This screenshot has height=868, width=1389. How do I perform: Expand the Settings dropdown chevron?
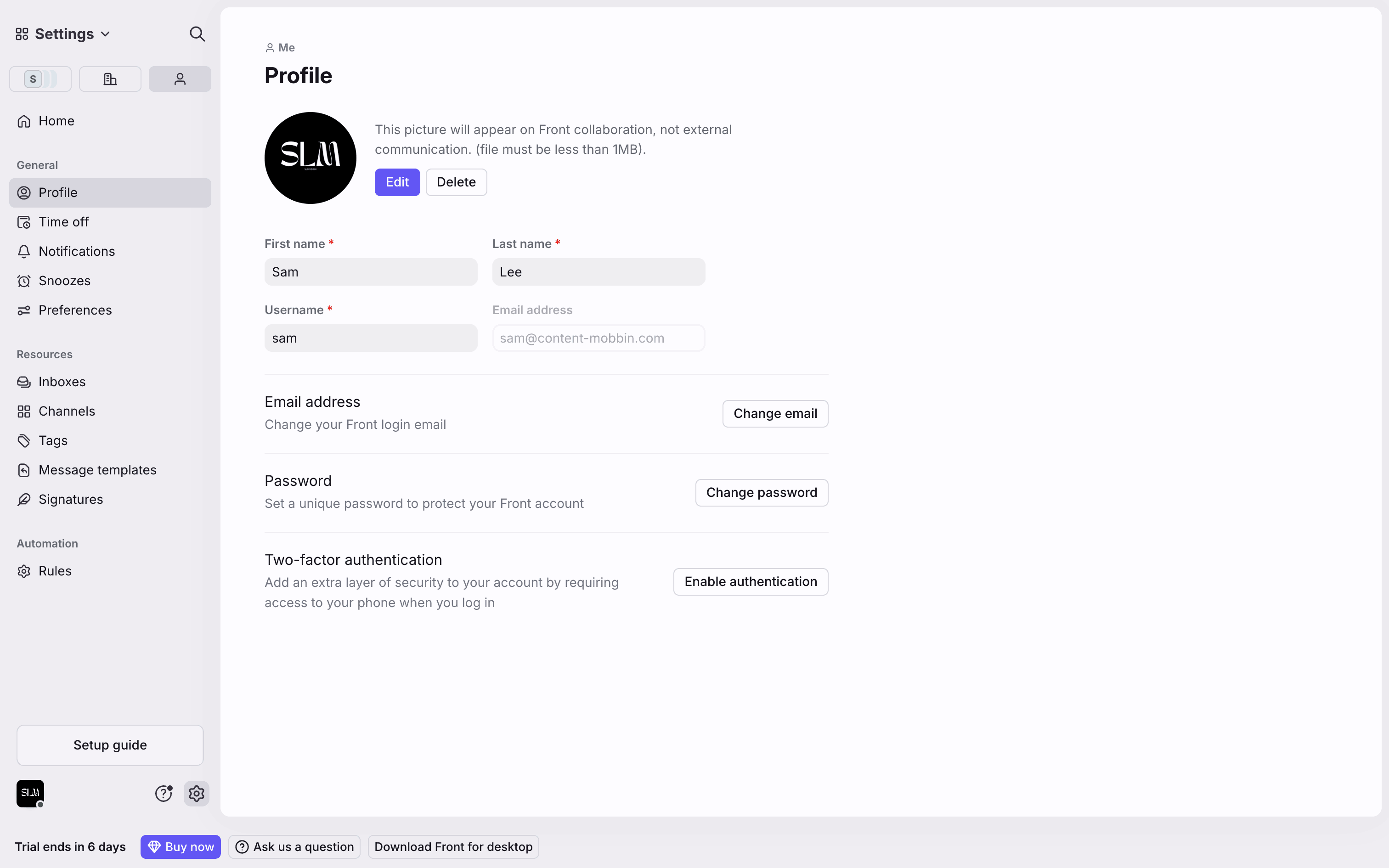click(x=106, y=34)
